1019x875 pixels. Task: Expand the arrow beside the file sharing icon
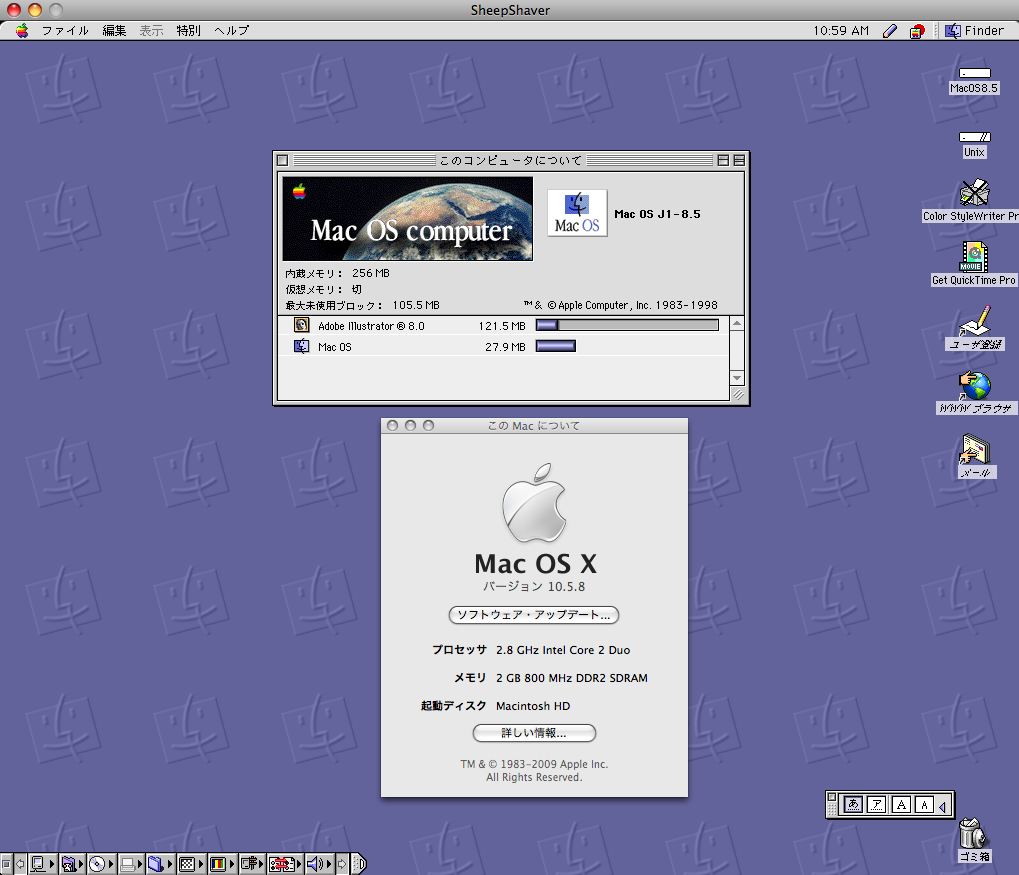(81, 864)
